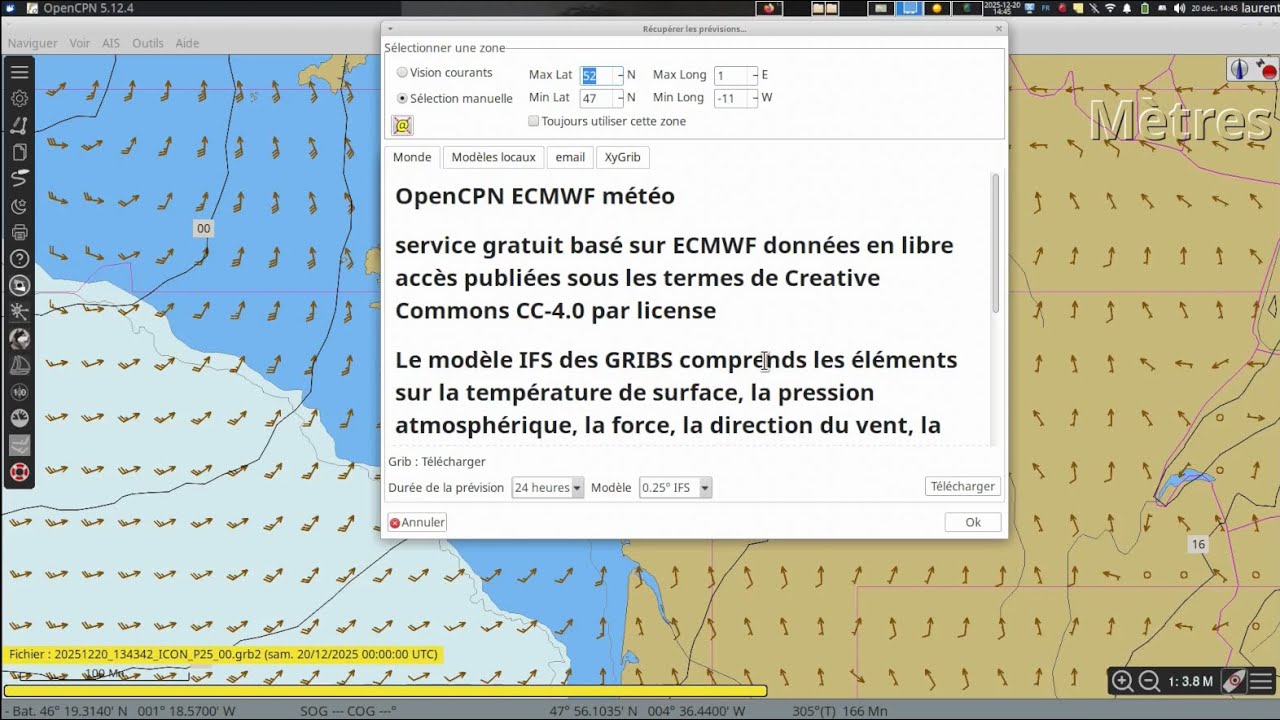The height and width of the screenshot is (720, 1280).
Task: Toggle the track recording tool icon
Action: point(19,179)
